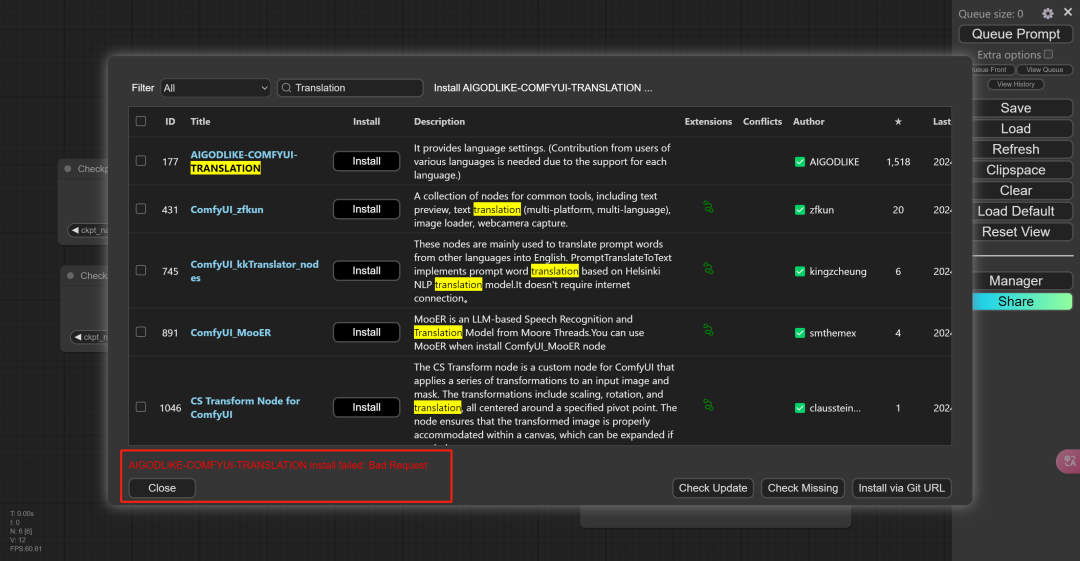Viewport: 1080px width, 561px height.
Task: Click the search magnifier icon in filter box
Action: (x=287, y=88)
